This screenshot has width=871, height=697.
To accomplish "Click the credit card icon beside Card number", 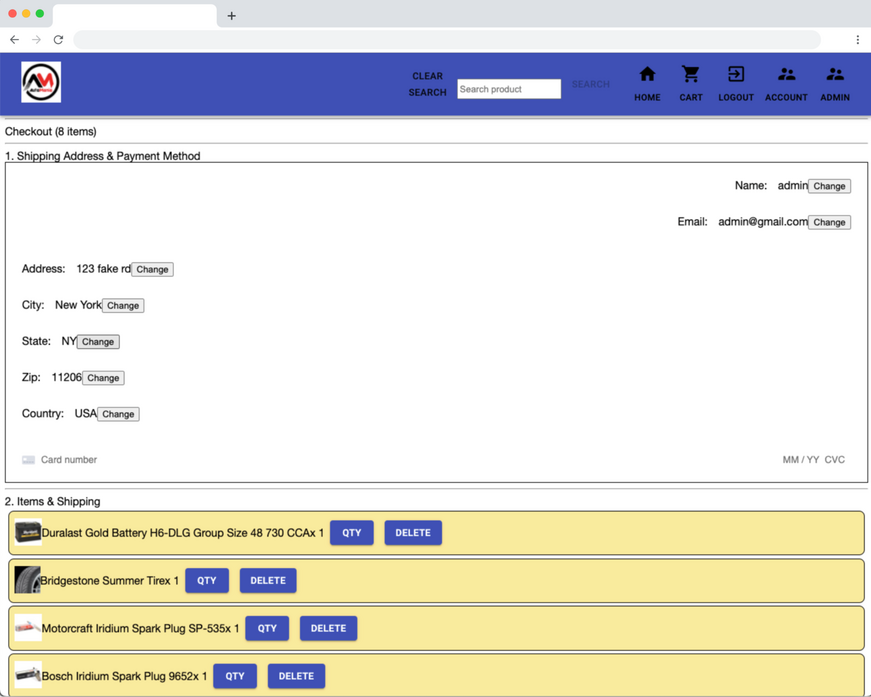I will point(29,459).
